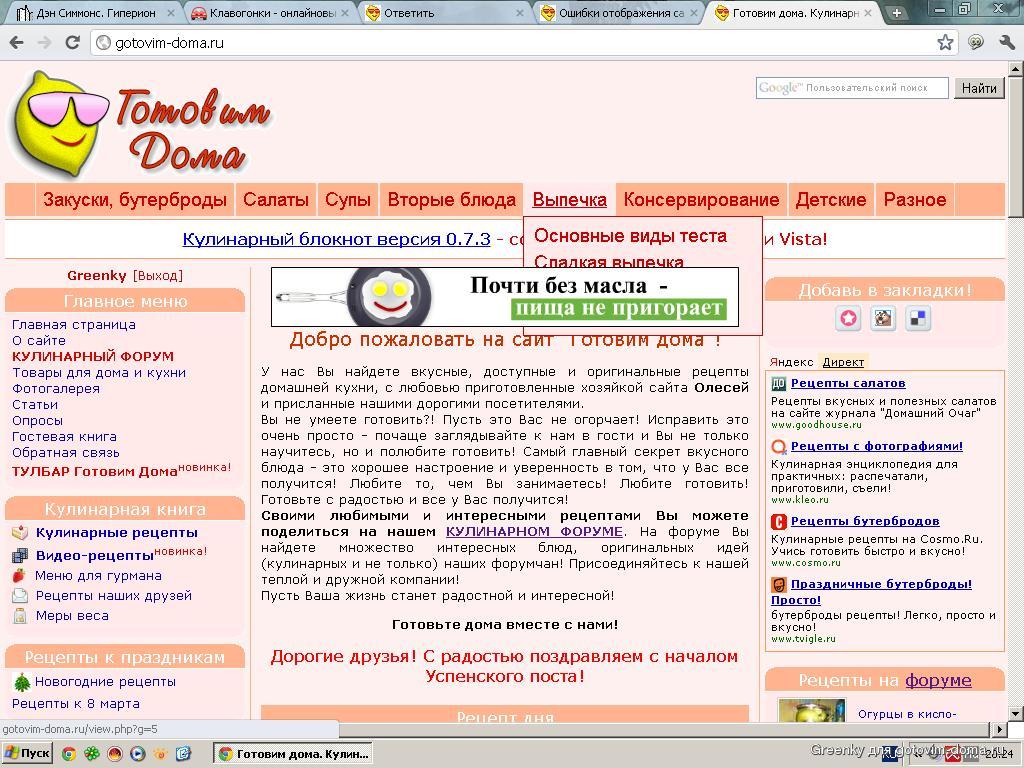This screenshot has height=768, width=1024.
Task: Open the КУЛИНАРНОМ ФОРУМЕ link in the welcome text
Action: pos(534,532)
